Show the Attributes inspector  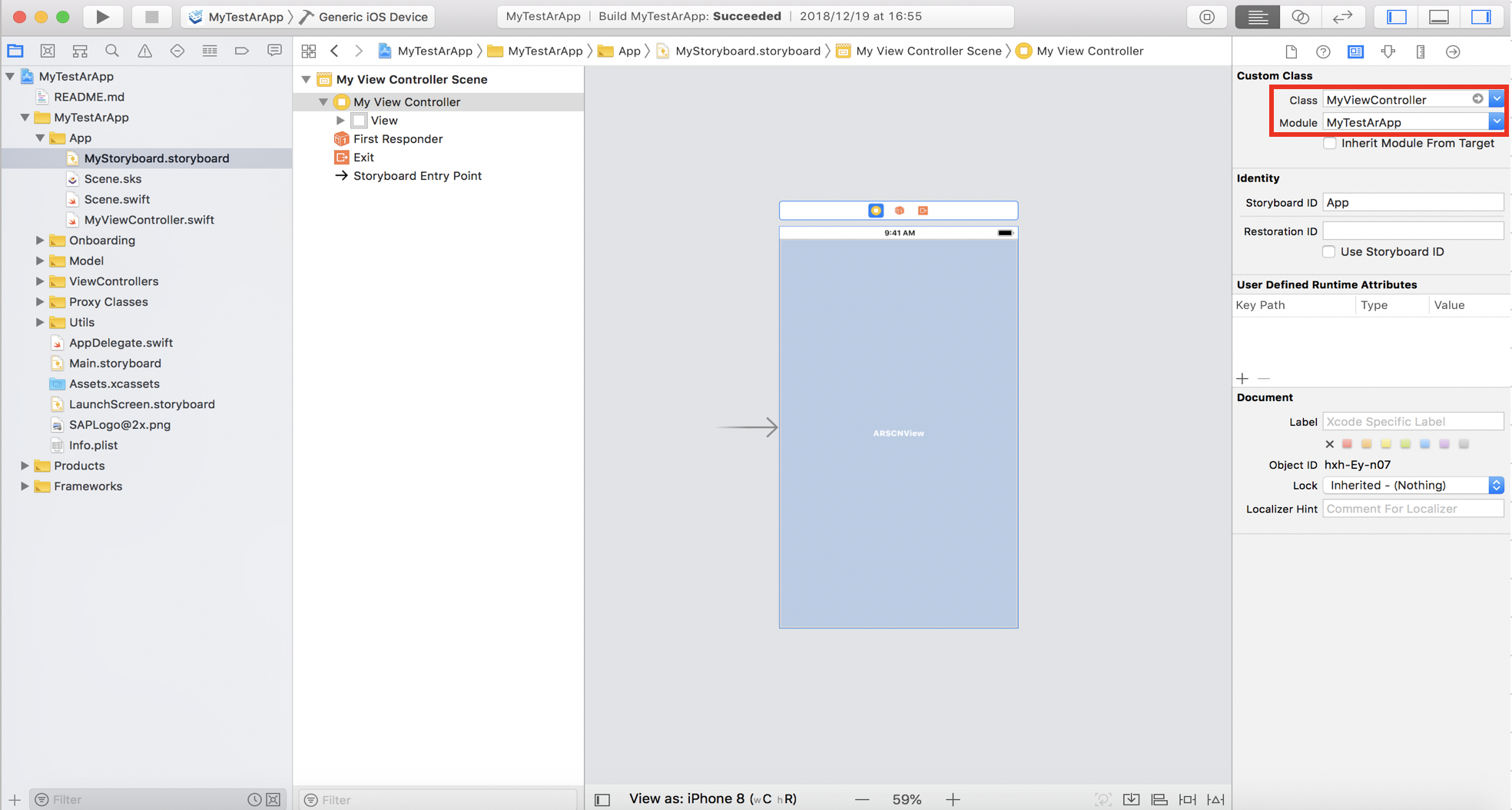[1388, 51]
